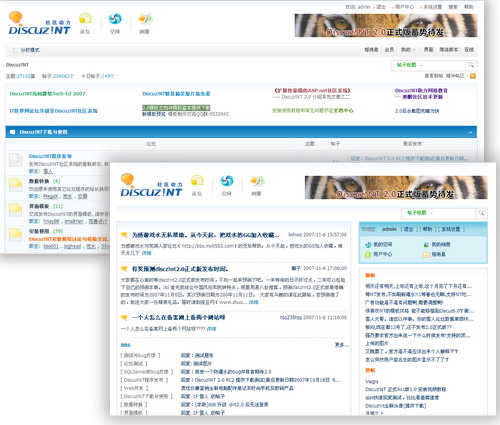Click the 用户中心 icon in admin panel
The width and height of the screenshot is (500, 425).
tap(368, 255)
